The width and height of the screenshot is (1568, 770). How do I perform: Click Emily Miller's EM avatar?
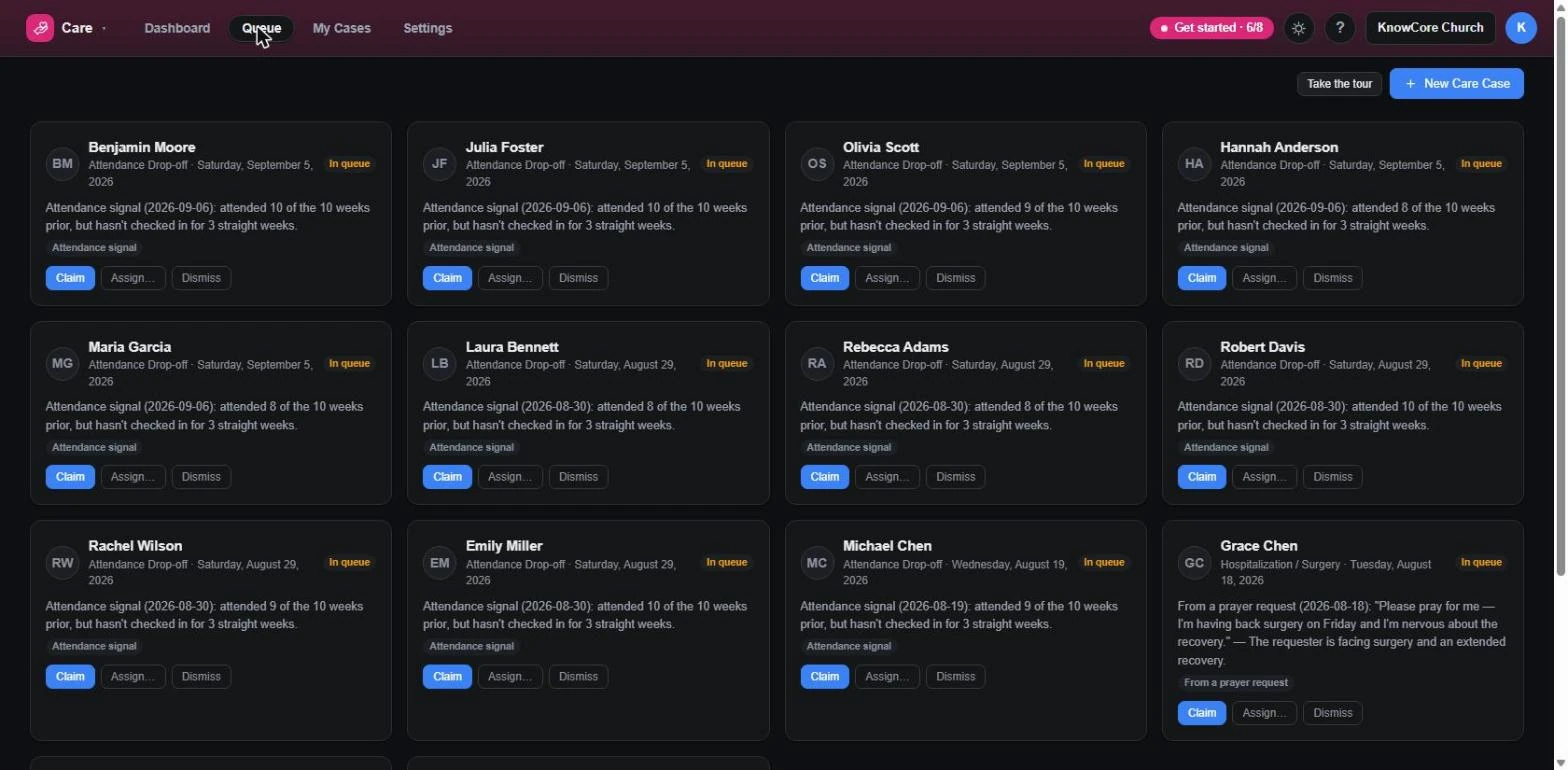[439, 563]
